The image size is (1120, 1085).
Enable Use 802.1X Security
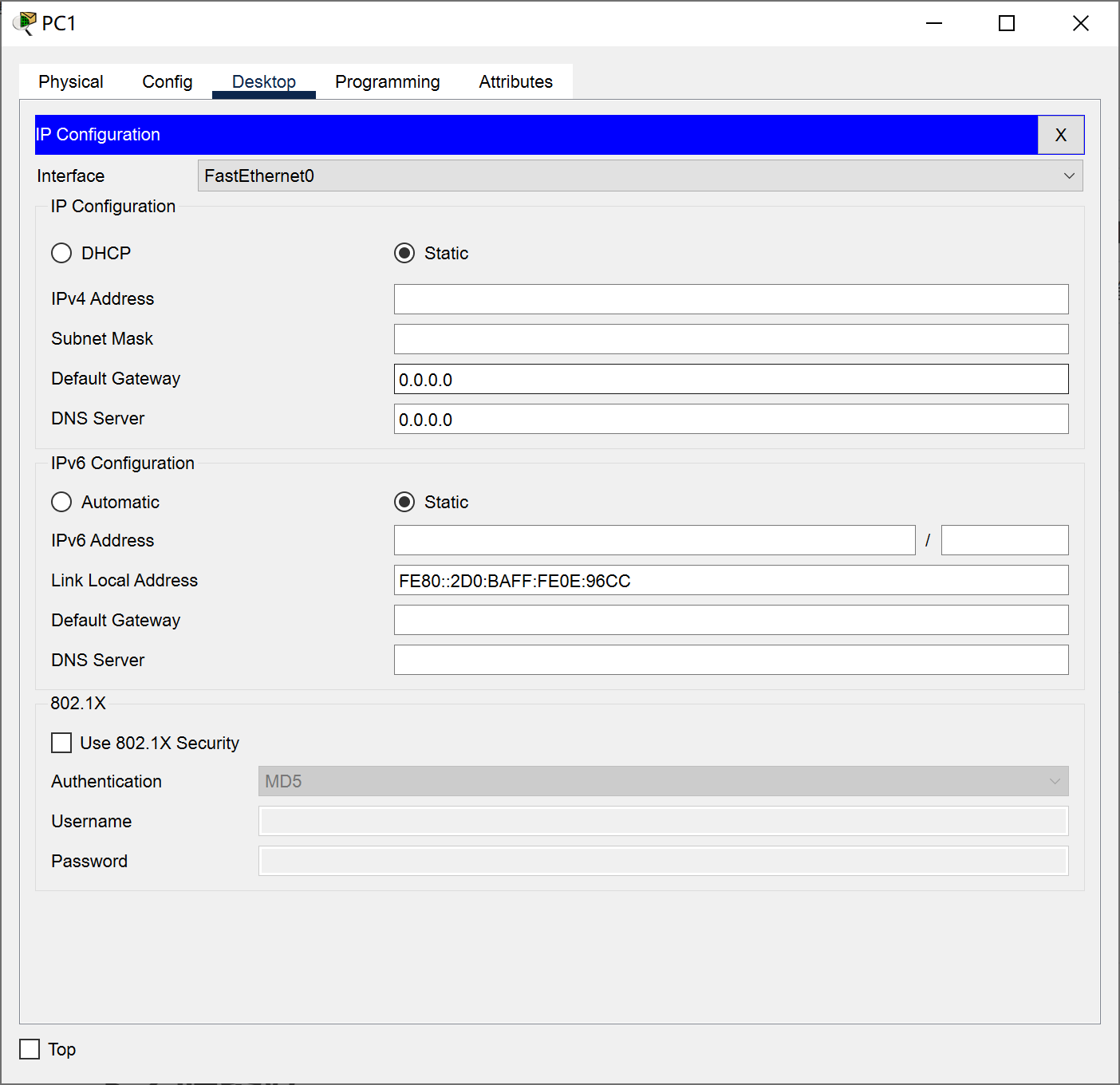click(61, 743)
